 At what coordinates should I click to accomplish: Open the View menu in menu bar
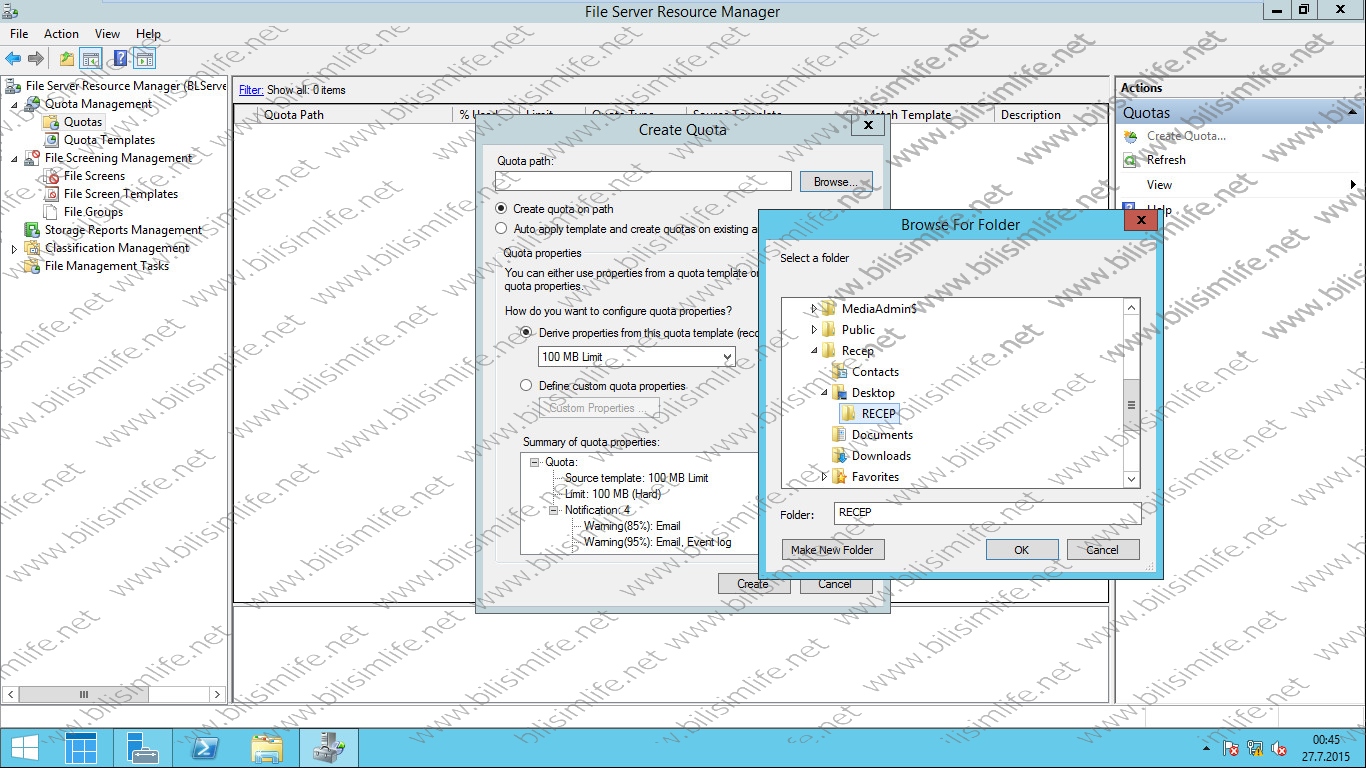107,33
